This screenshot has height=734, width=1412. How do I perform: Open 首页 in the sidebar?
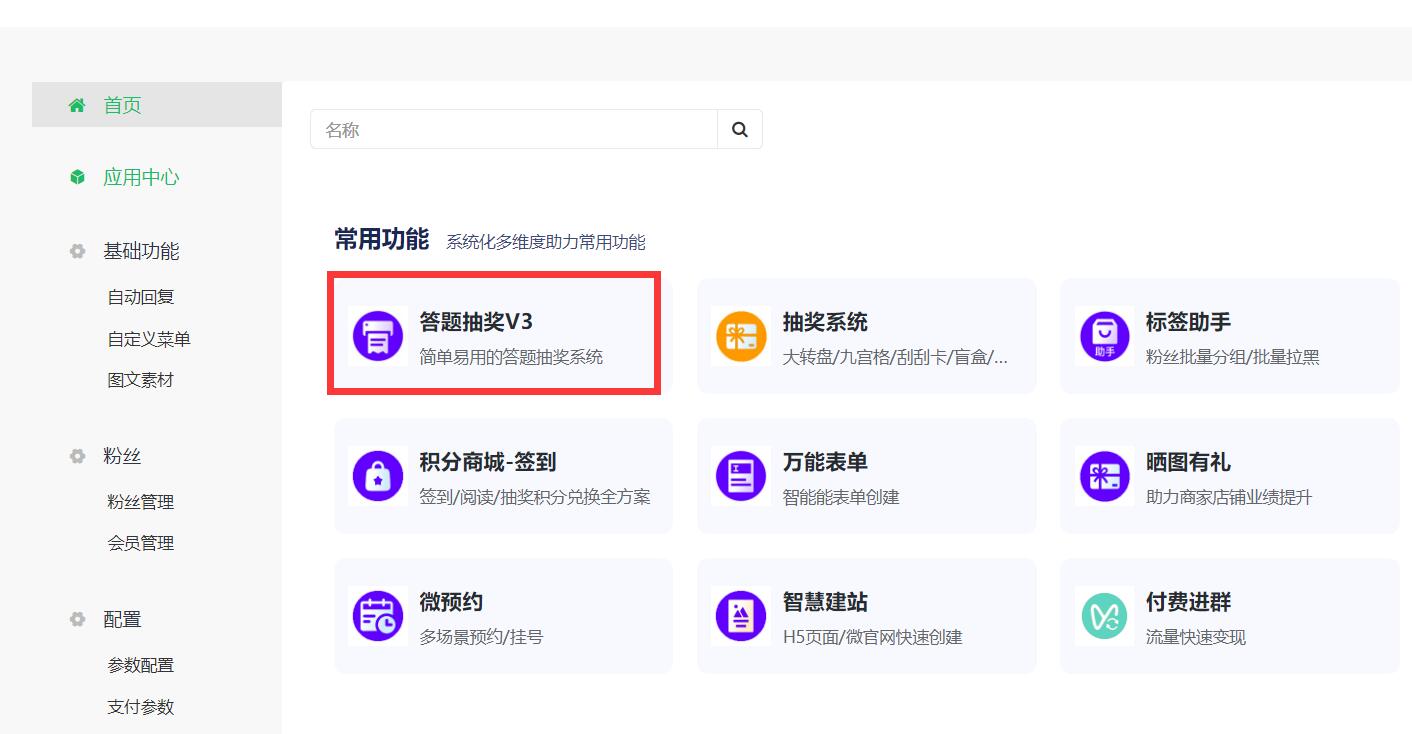[x=157, y=105]
